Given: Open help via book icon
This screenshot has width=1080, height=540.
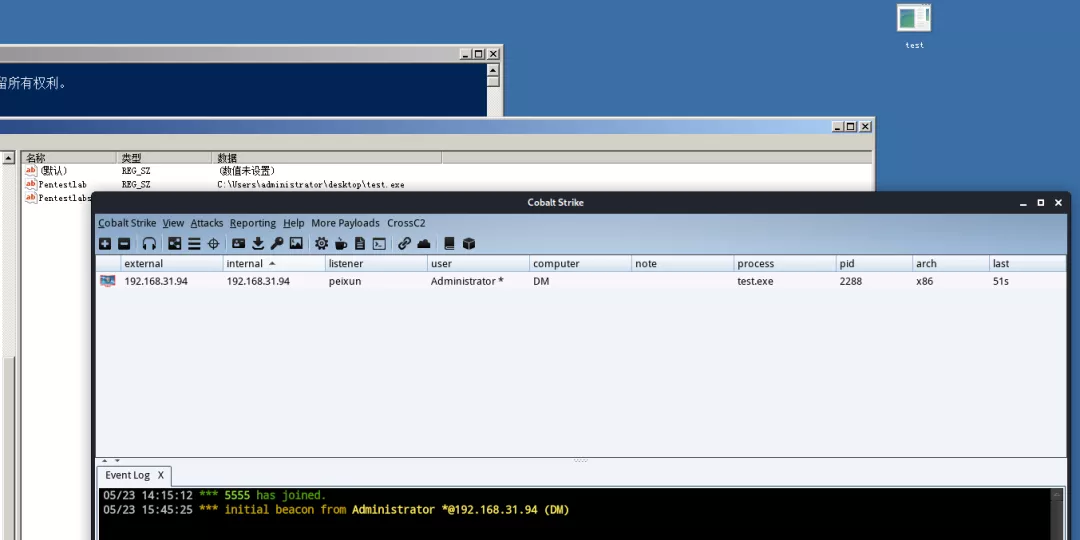Looking at the screenshot, I should 449,243.
